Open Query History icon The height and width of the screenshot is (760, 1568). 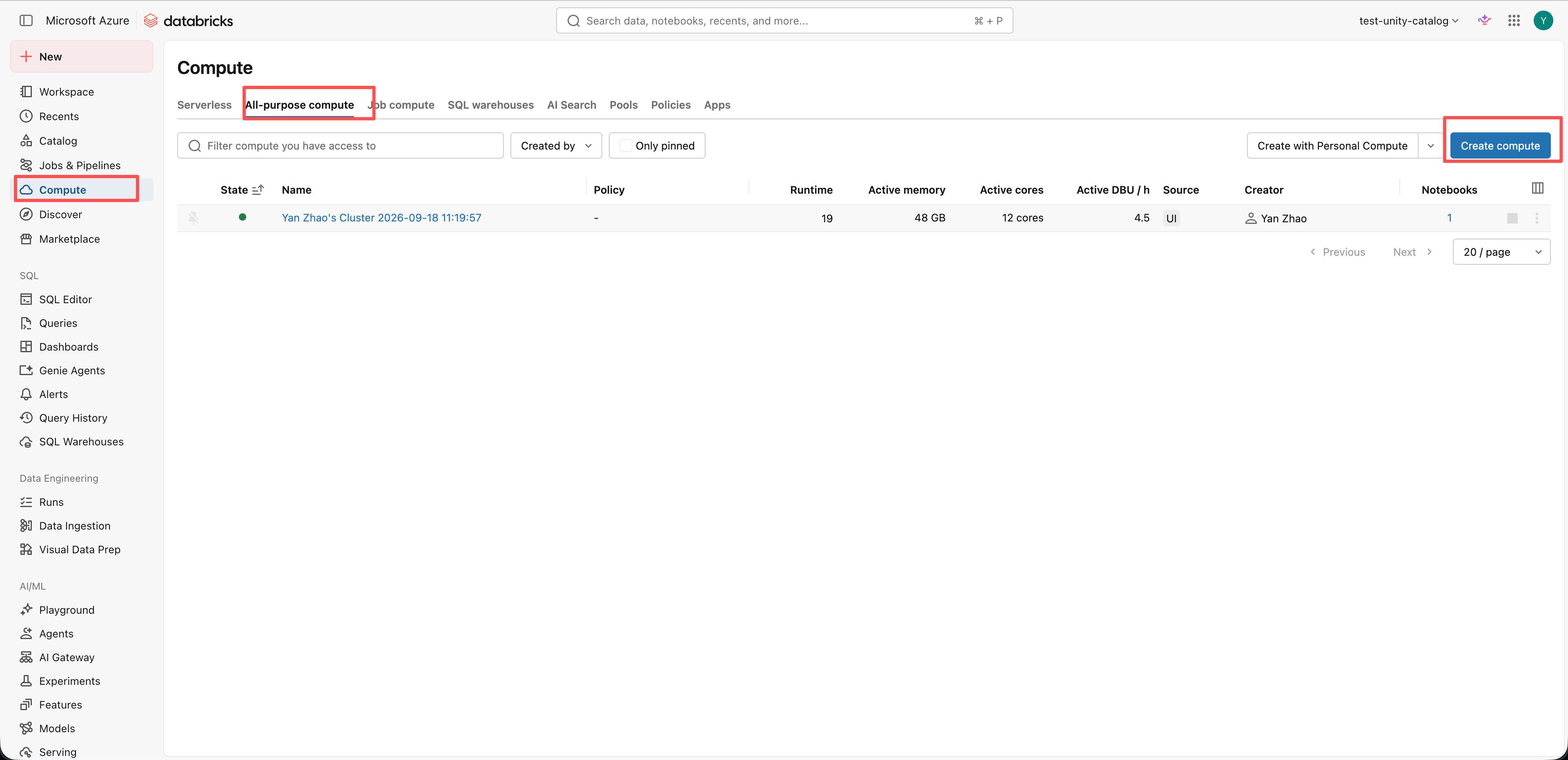[x=26, y=418]
